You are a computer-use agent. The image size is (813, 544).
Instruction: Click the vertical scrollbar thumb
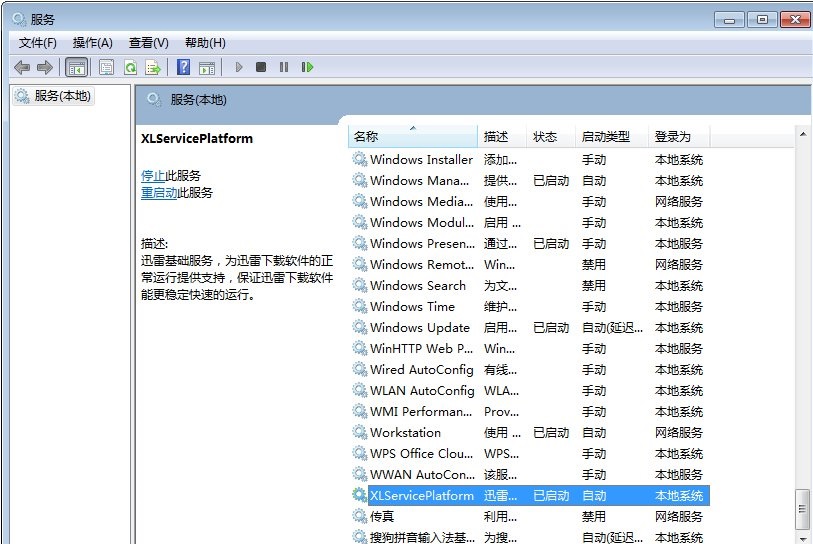point(803,509)
